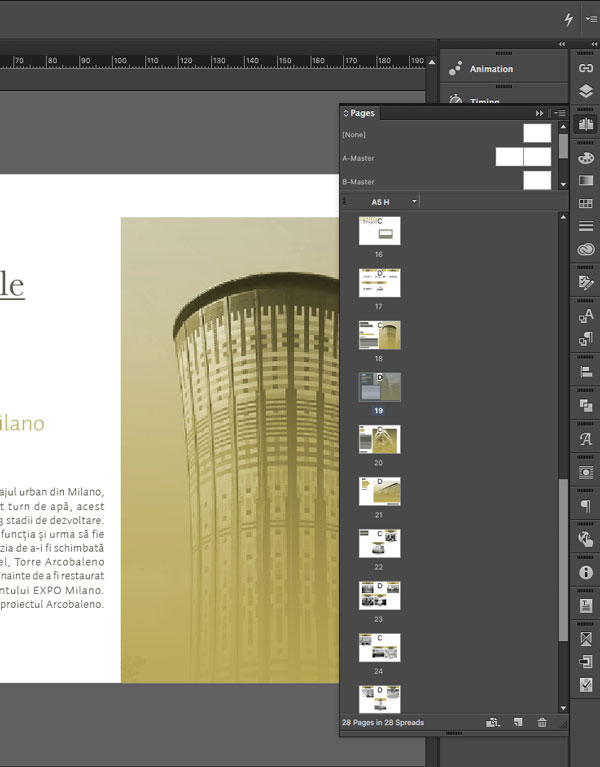Viewport: 600px width, 767px height.
Task: Open the Swatches palette icon
Action: (586, 158)
